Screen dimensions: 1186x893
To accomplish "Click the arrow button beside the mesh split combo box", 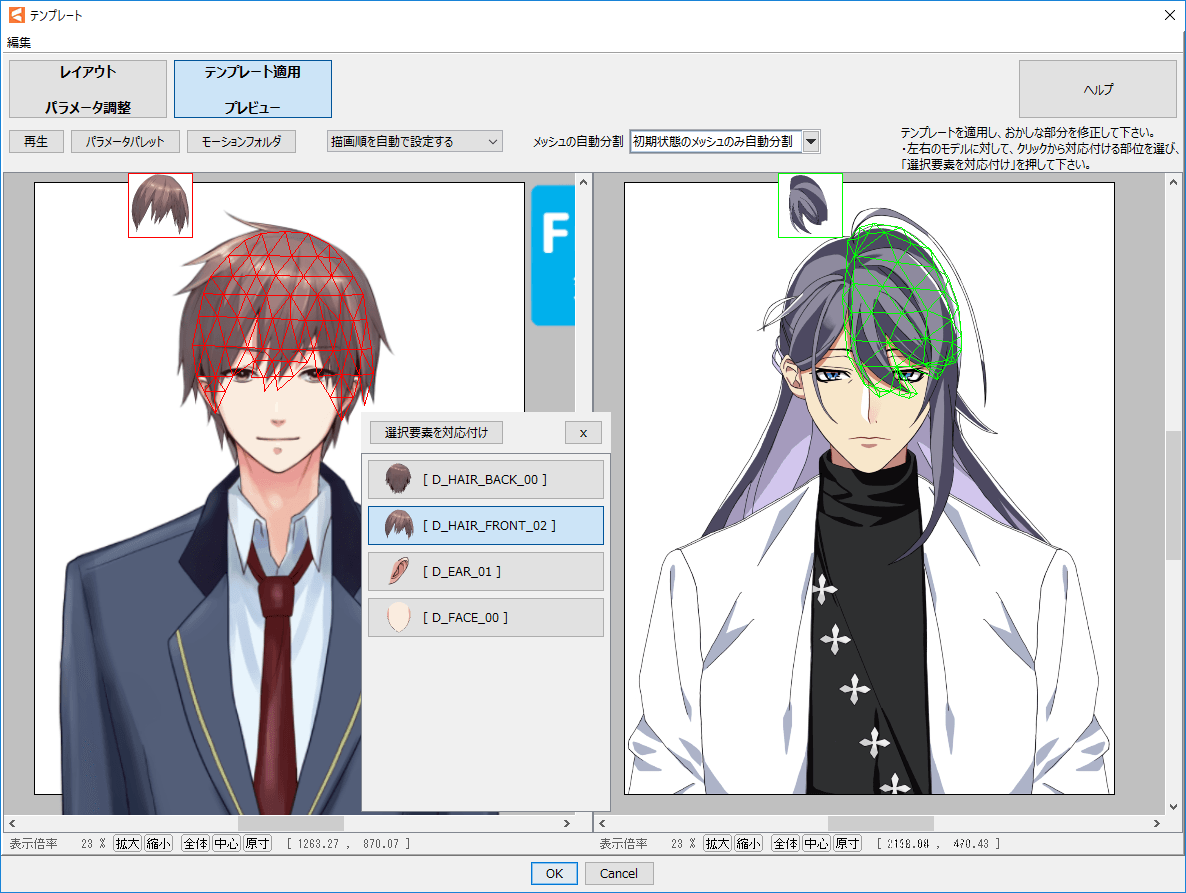I will 811,142.
